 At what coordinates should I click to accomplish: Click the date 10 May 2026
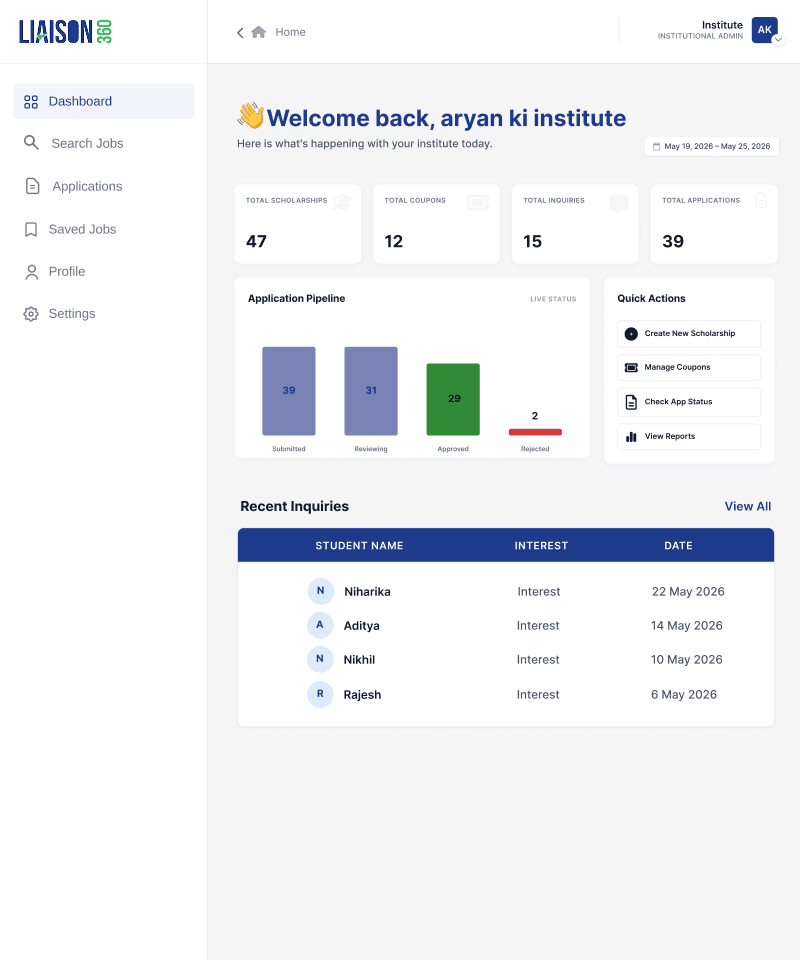point(687,659)
